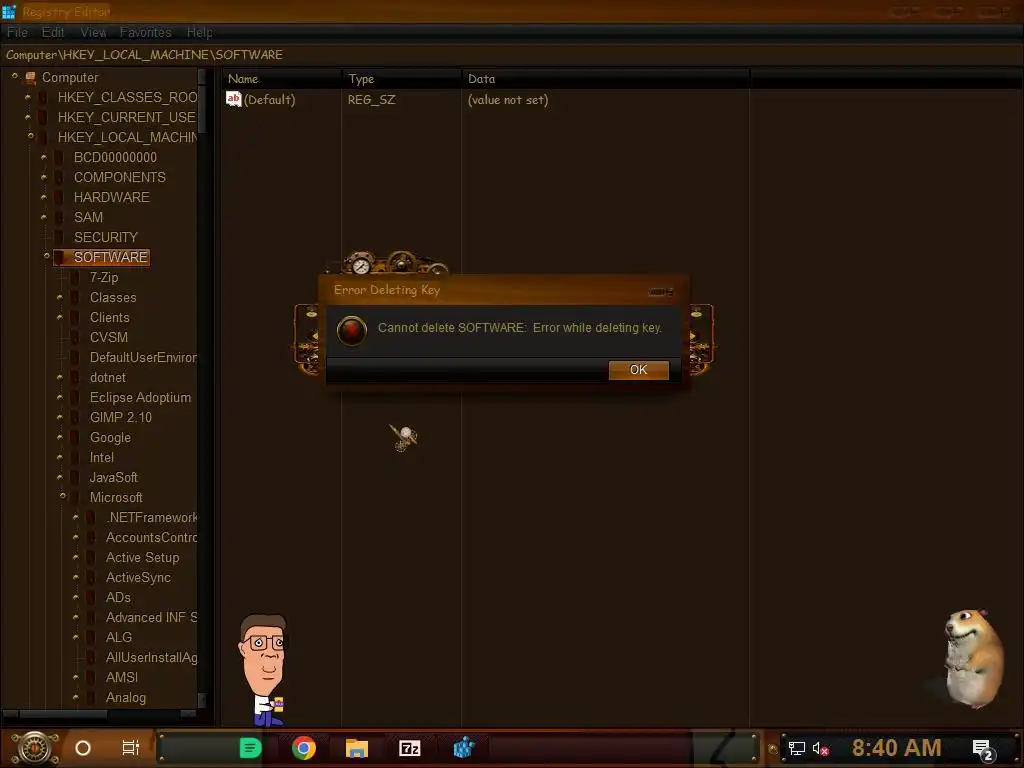Viewport: 1024px width, 768px height.
Task: Click OK in the Error Deleting Key dialog
Action: [x=638, y=370]
